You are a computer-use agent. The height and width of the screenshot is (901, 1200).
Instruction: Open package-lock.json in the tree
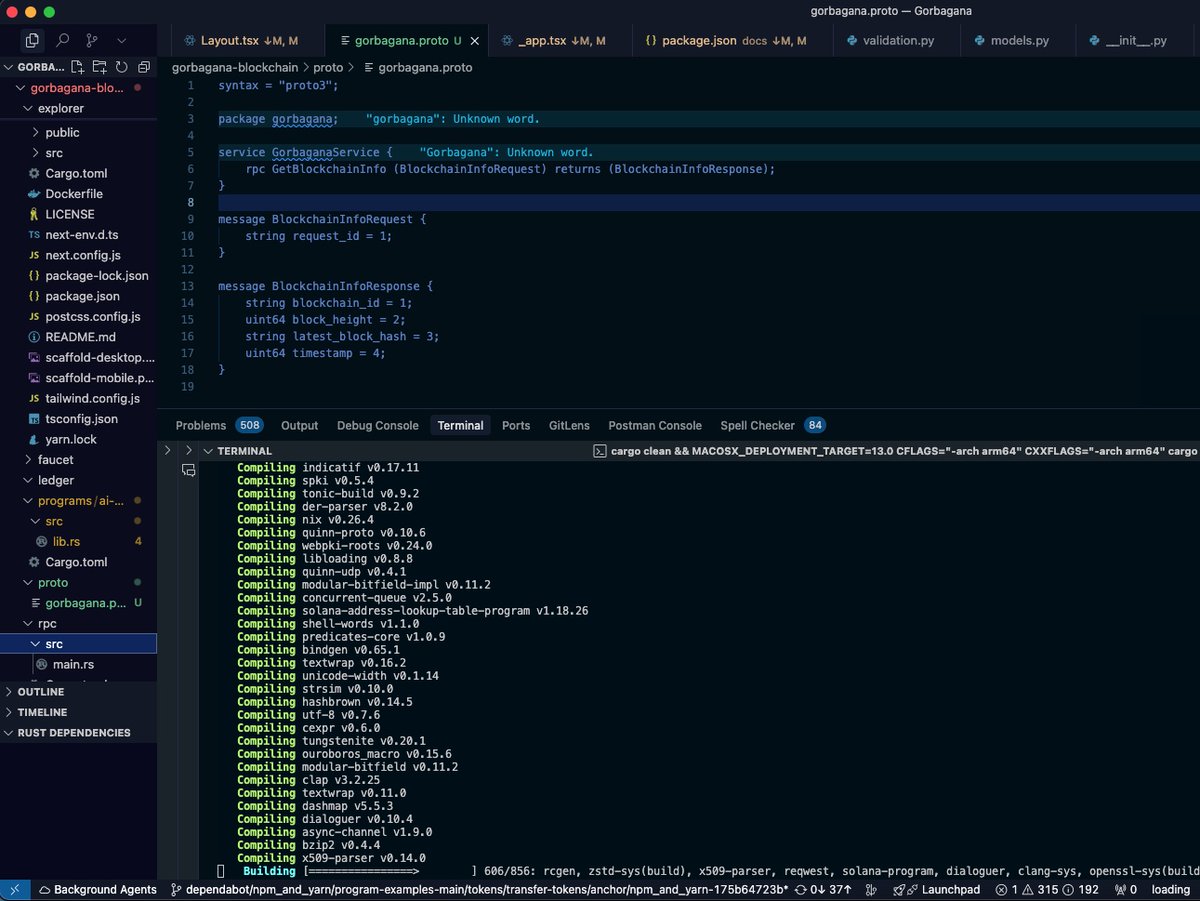97,275
